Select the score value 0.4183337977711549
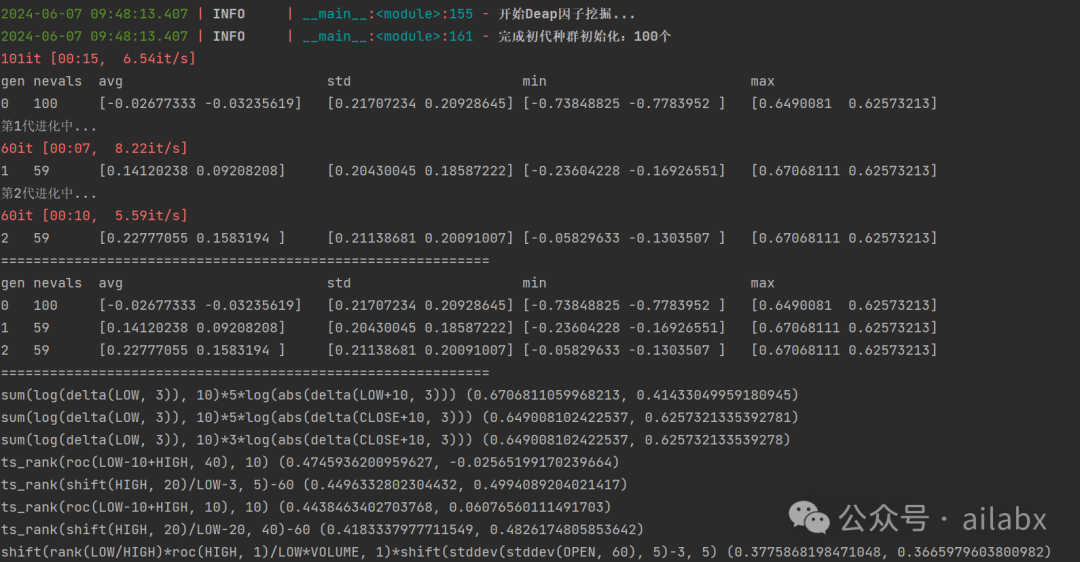The width and height of the screenshot is (1080, 562). [x=399, y=530]
